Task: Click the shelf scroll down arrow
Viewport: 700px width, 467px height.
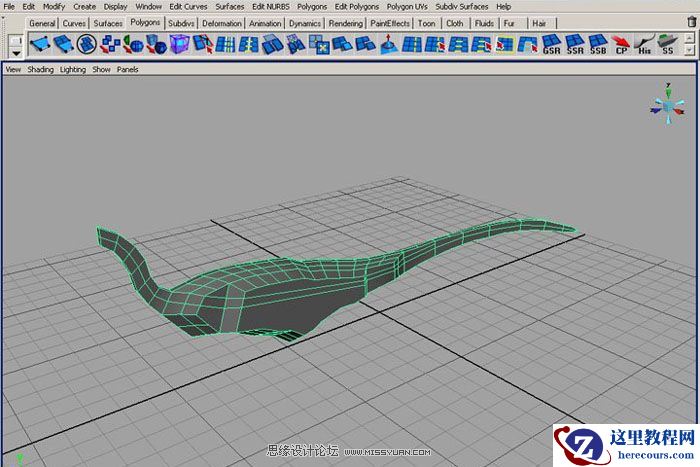Action: click(x=690, y=51)
